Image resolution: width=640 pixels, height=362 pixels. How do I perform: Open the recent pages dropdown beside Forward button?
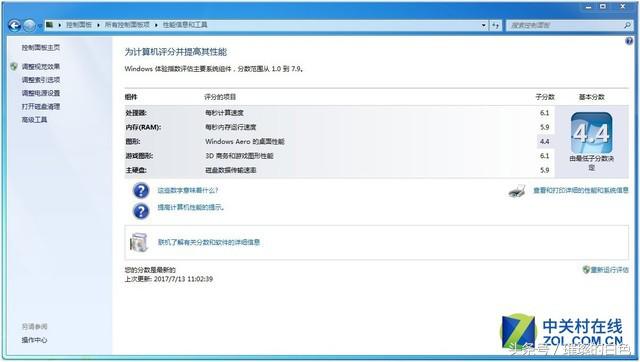click(40, 26)
